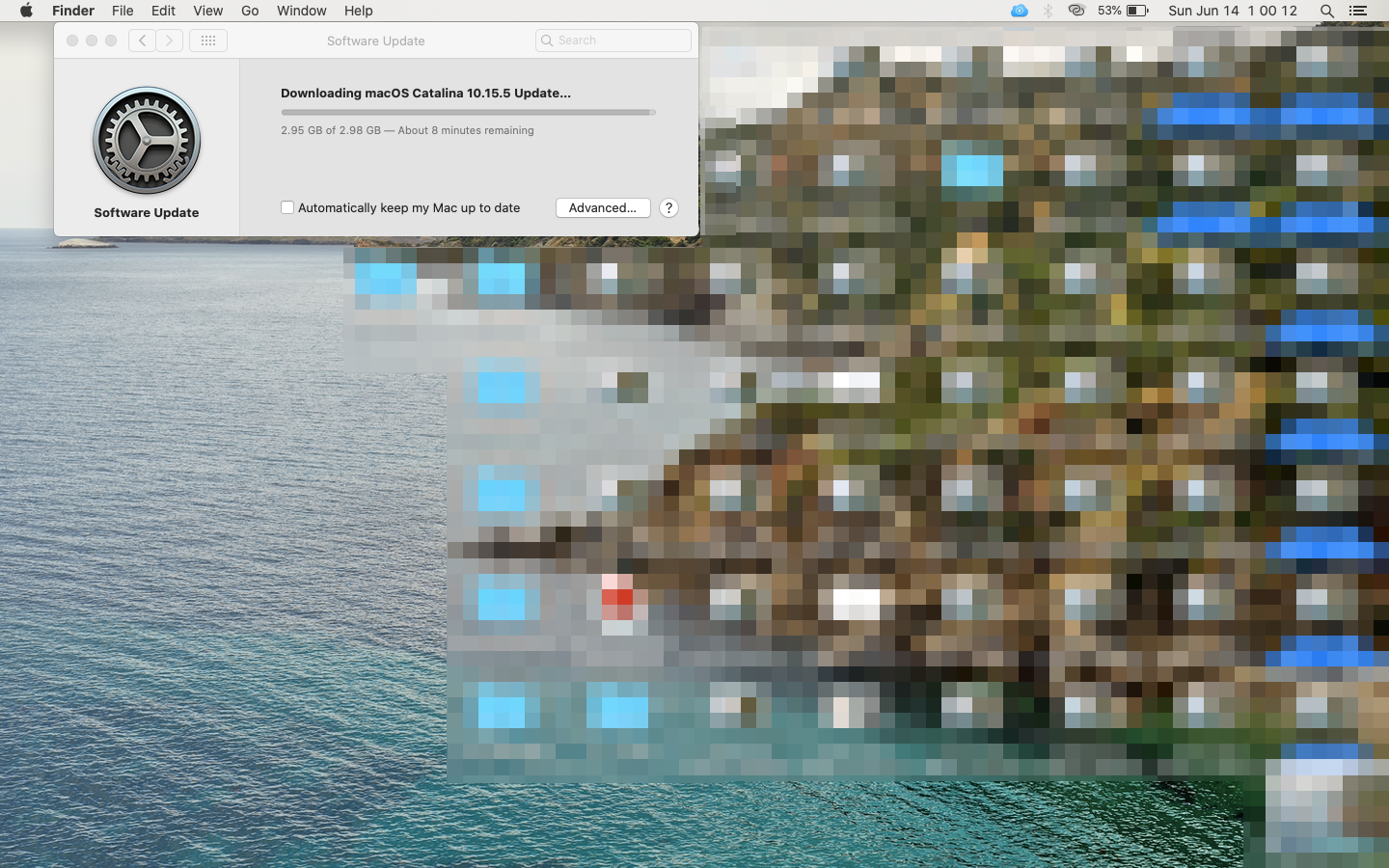Open the Go menu
The height and width of the screenshot is (868, 1389).
pos(250,11)
